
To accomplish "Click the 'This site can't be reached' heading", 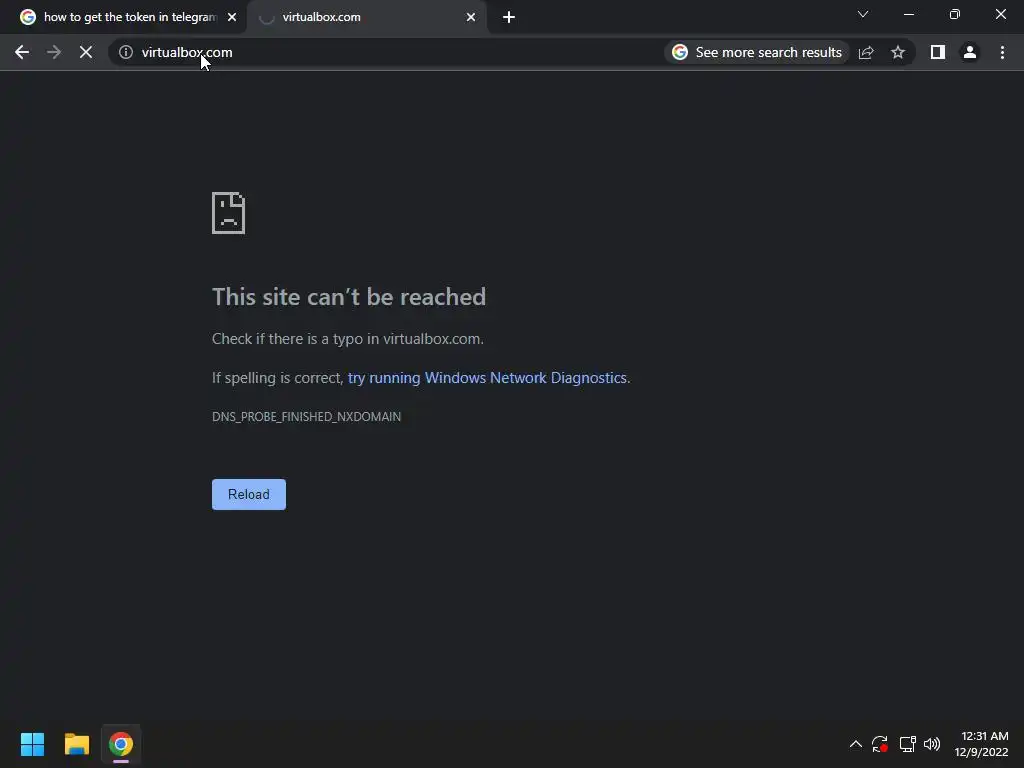I will click(x=349, y=296).
